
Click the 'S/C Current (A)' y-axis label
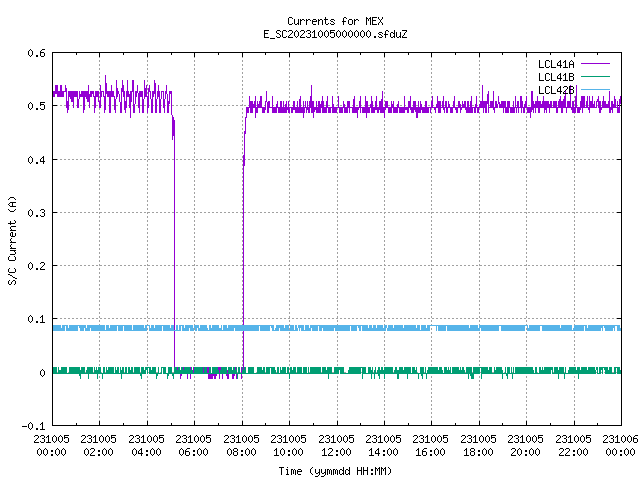(x=13, y=241)
